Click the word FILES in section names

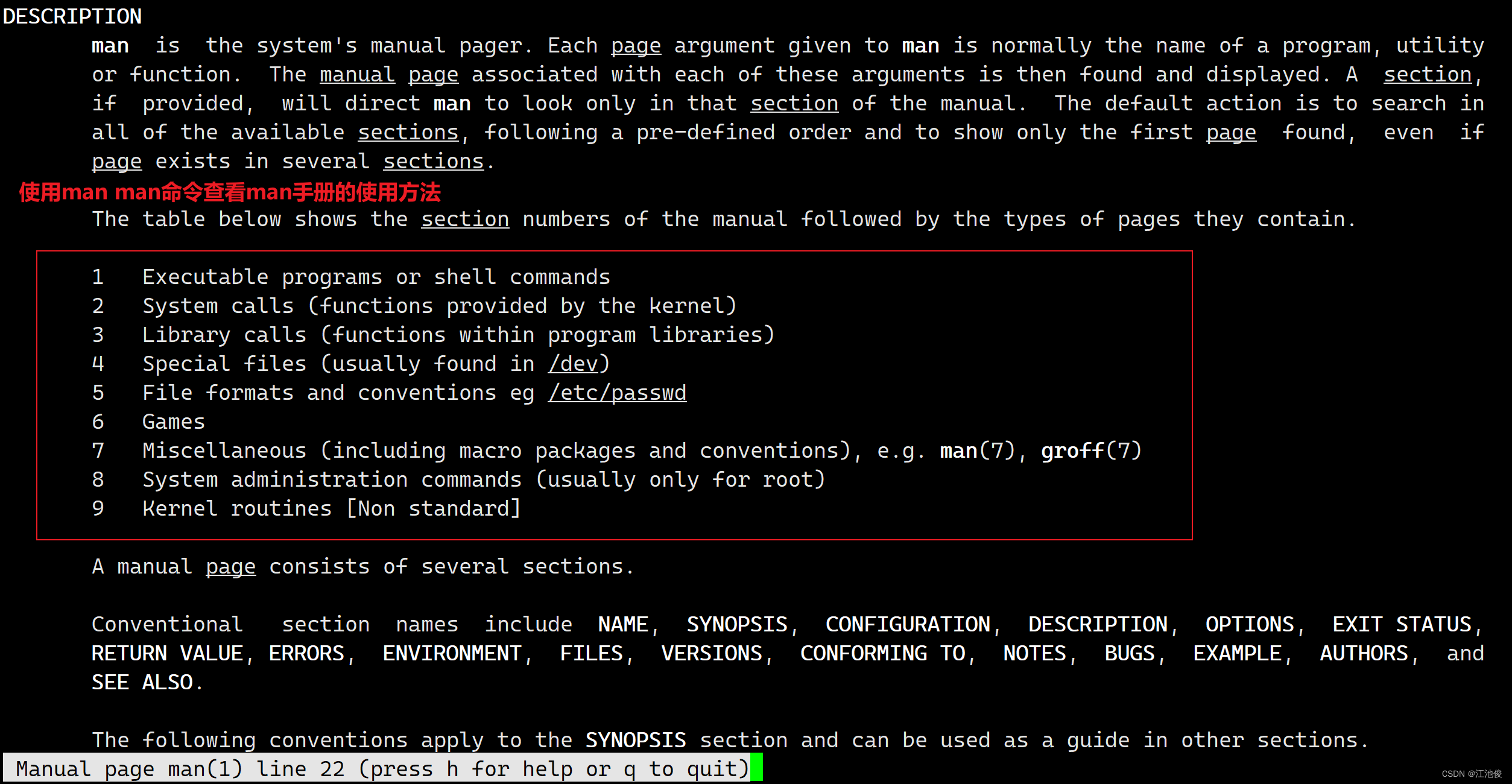click(x=591, y=653)
